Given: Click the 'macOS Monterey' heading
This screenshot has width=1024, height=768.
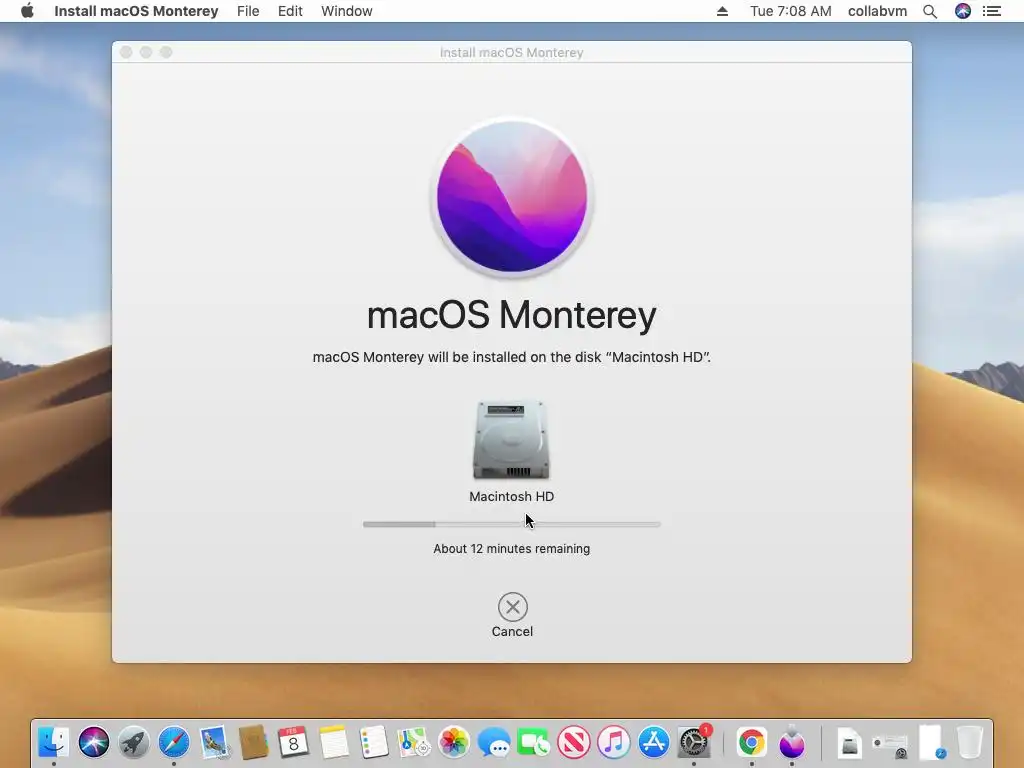Looking at the screenshot, I should [x=511, y=315].
